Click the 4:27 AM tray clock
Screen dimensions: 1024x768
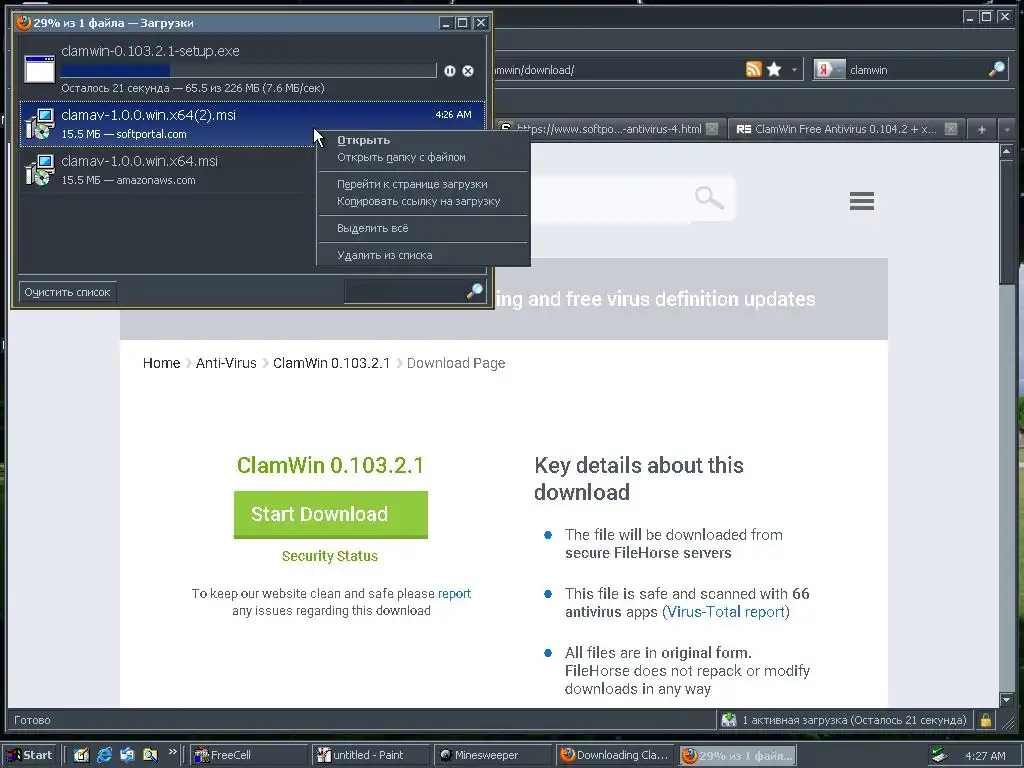point(985,756)
